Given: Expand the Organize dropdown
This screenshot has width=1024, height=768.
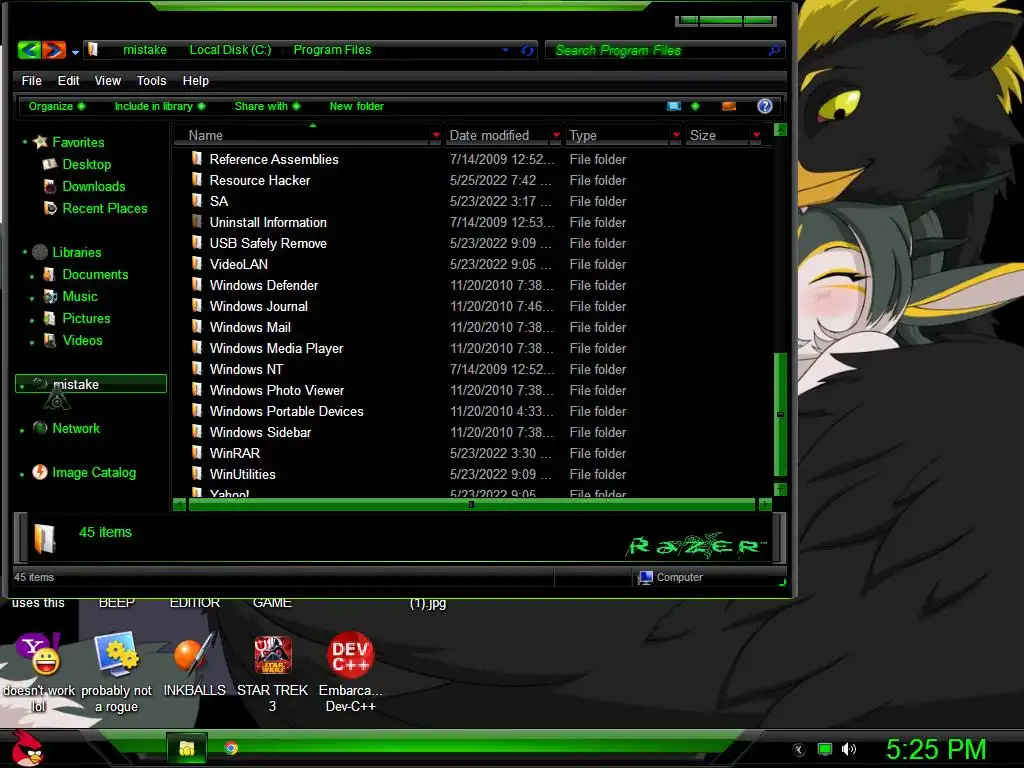Looking at the screenshot, I should pos(56,106).
